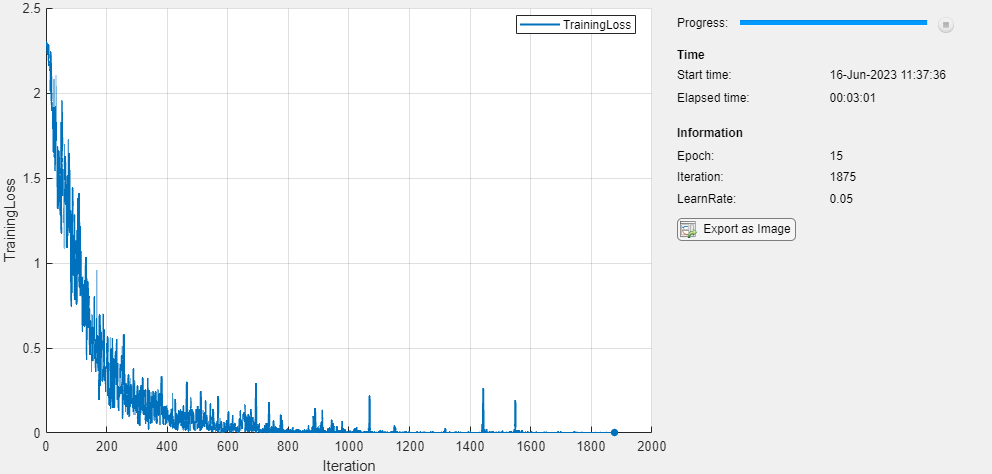Click the final data point marker at 1875
Image resolution: width=992 pixels, height=474 pixels.
tap(614, 432)
